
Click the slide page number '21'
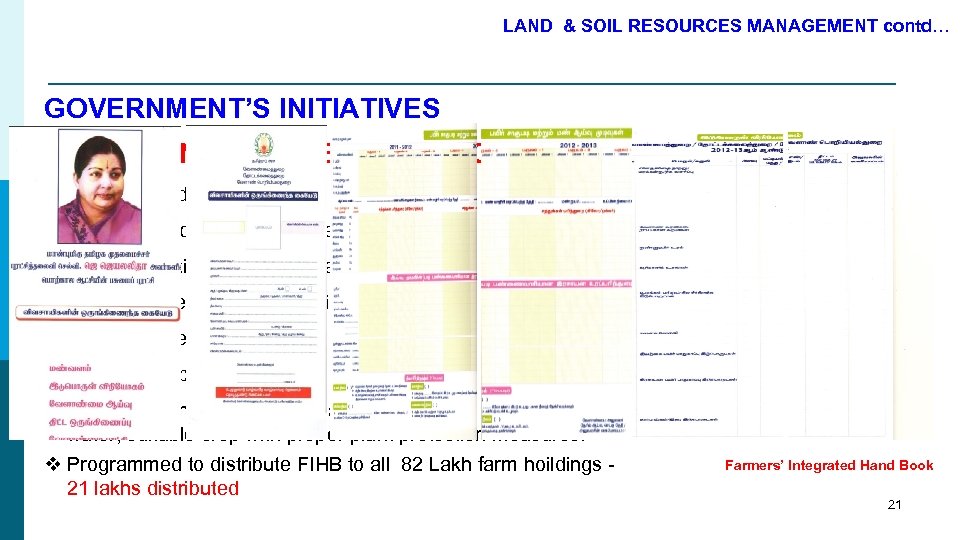click(894, 504)
